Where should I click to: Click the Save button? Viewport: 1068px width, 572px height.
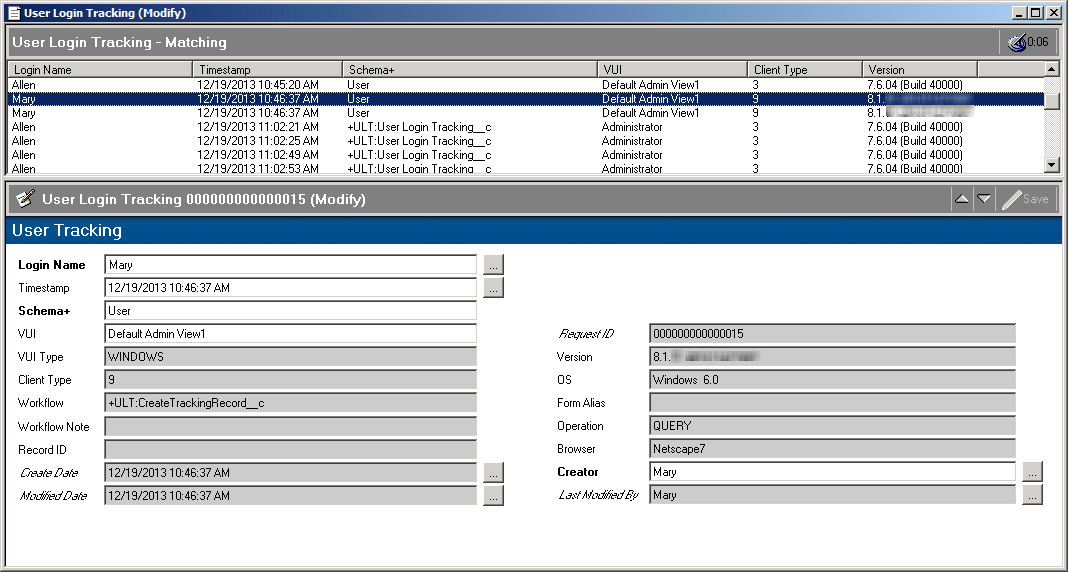1025,199
